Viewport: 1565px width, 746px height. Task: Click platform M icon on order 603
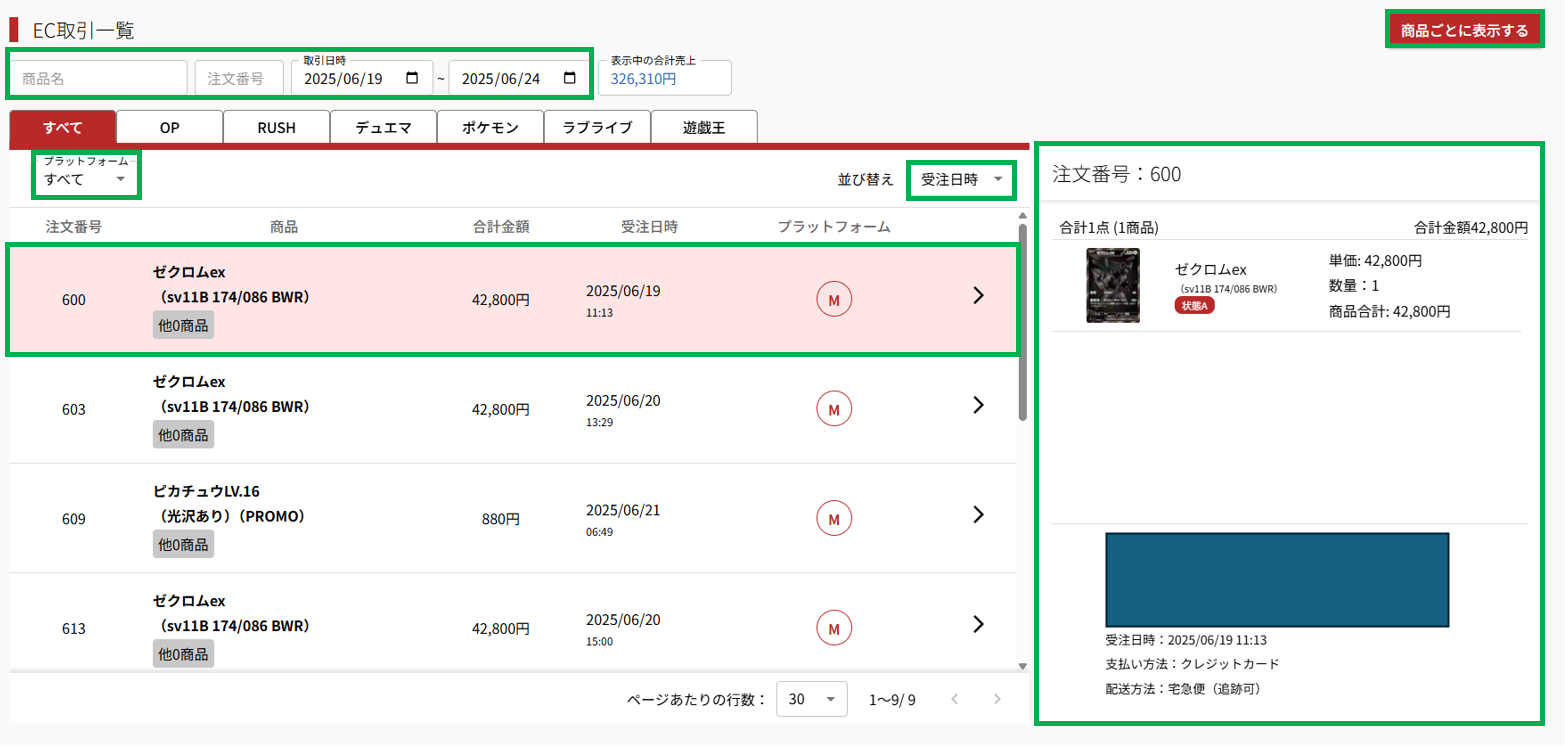tap(833, 408)
